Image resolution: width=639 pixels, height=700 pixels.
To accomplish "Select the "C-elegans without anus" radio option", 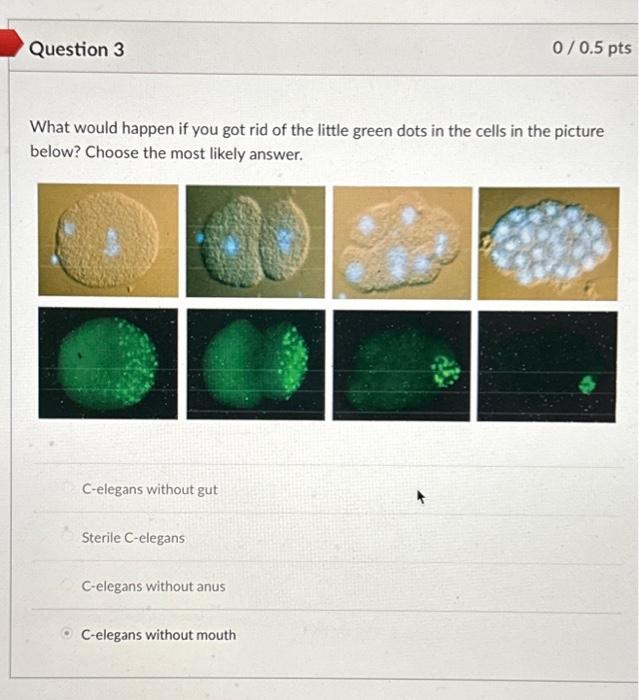I will point(67,584).
